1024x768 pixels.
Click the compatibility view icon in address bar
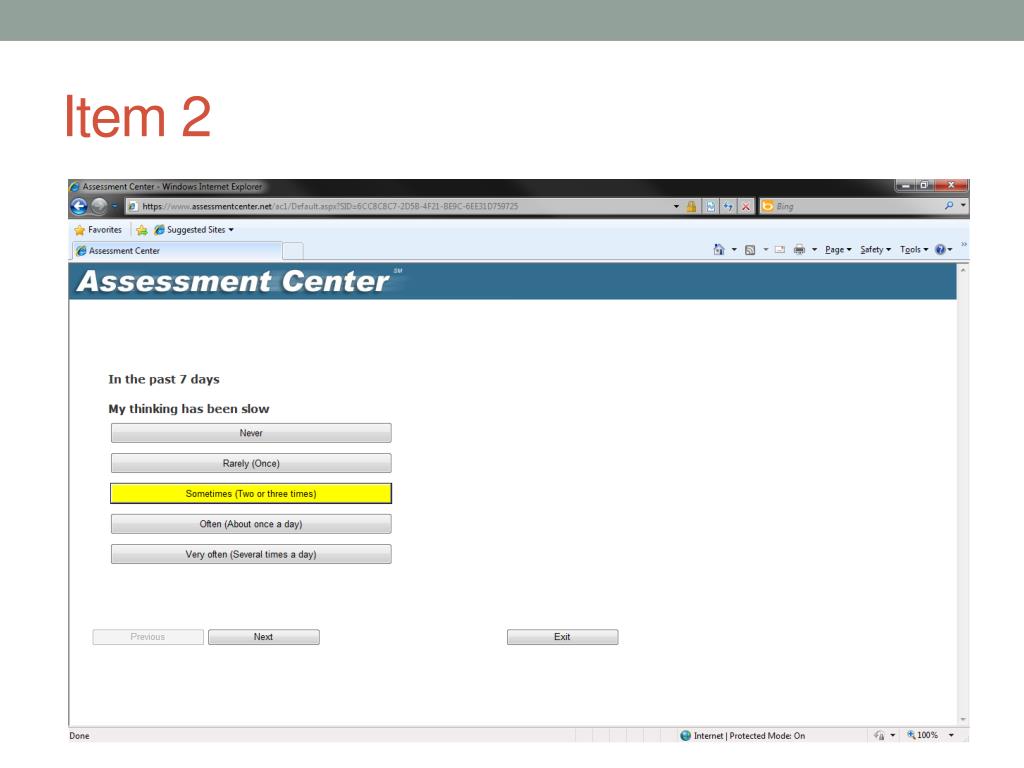point(710,206)
